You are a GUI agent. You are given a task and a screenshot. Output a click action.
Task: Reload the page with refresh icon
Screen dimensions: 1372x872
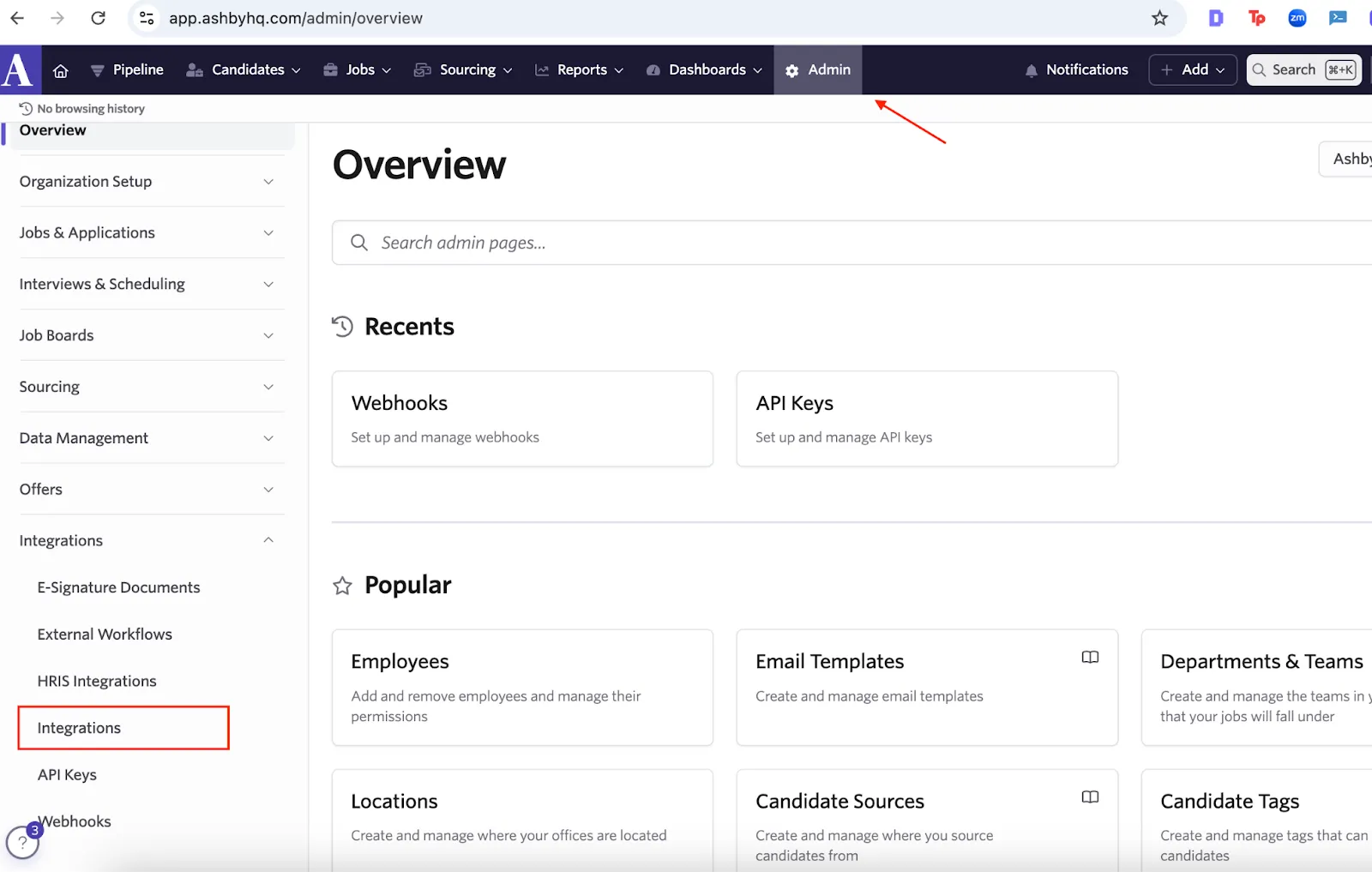pyautogui.click(x=99, y=18)
